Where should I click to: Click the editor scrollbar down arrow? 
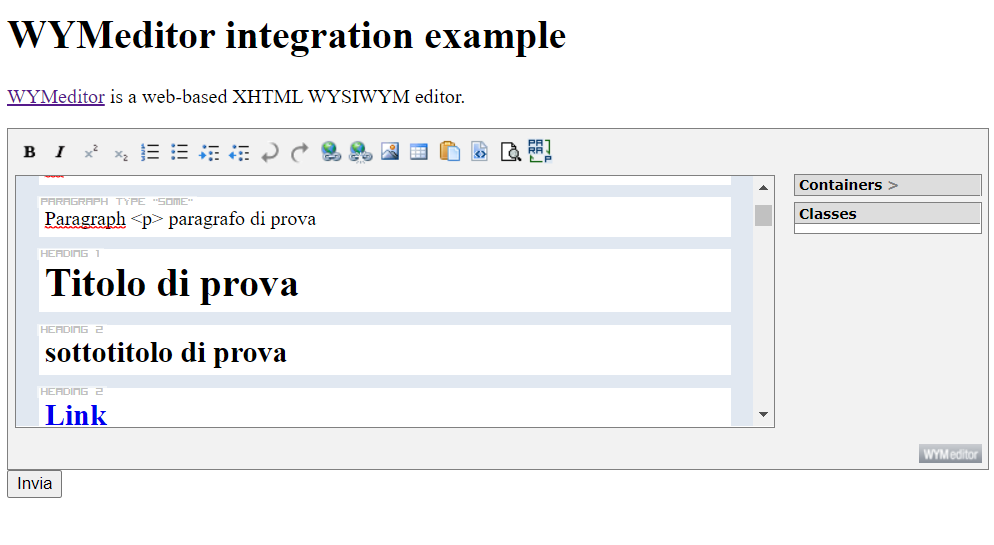(763, 414)
